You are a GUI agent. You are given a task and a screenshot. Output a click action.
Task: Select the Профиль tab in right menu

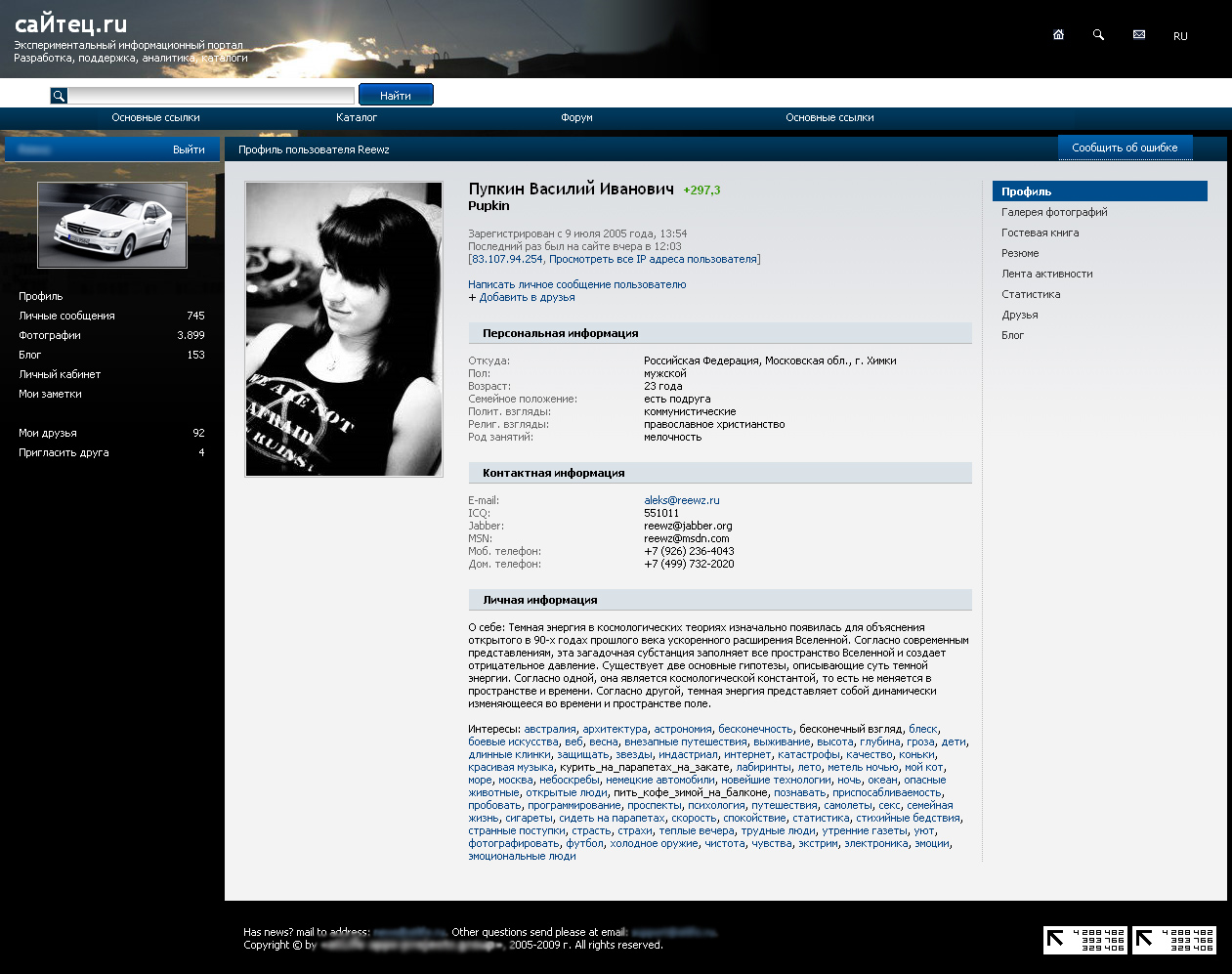(x=1100, y=191)
